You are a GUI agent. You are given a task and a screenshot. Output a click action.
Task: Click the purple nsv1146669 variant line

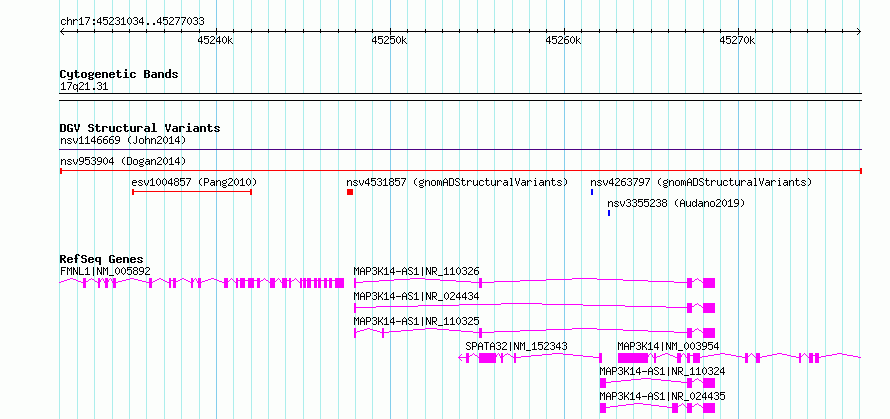461,150
